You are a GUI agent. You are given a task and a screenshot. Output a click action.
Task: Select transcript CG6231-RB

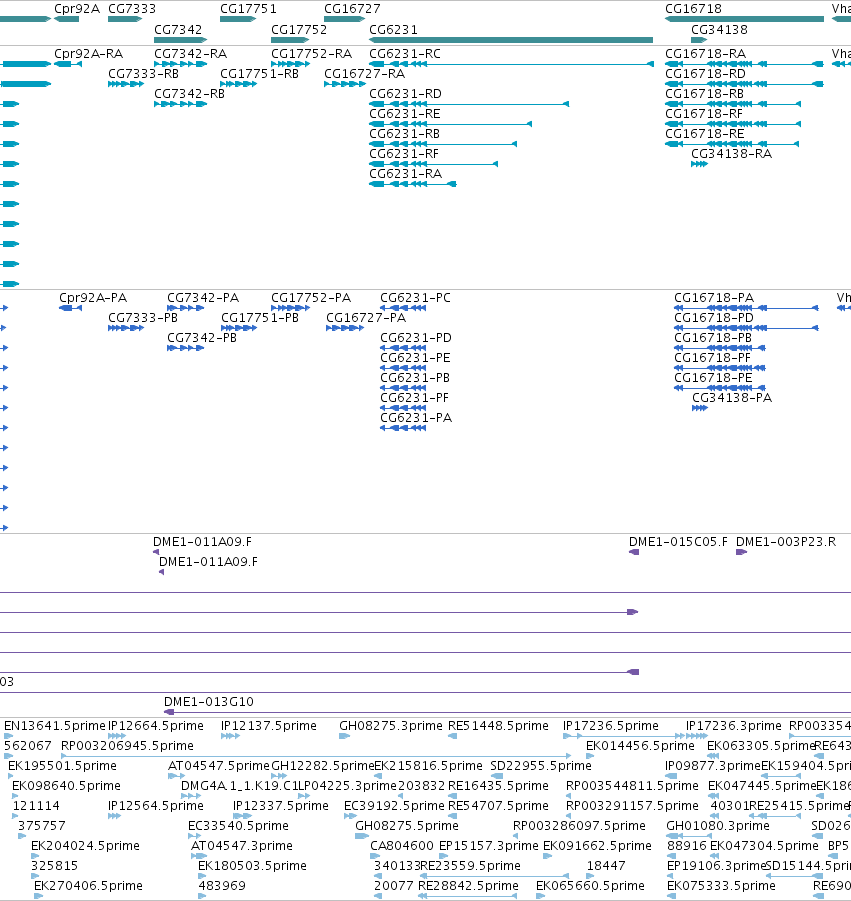[x=405, y=134]
